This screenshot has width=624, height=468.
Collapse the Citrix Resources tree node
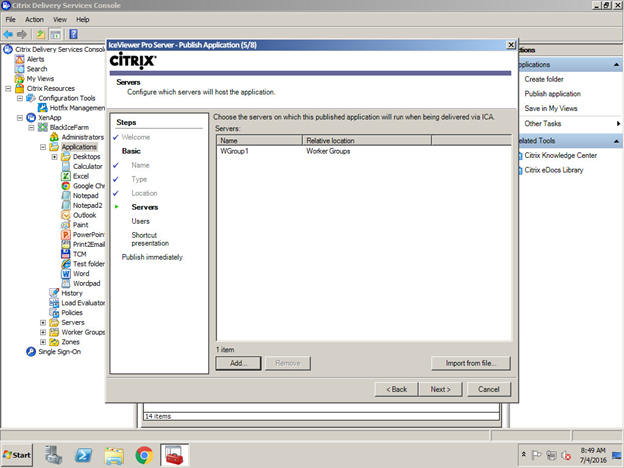8,88
